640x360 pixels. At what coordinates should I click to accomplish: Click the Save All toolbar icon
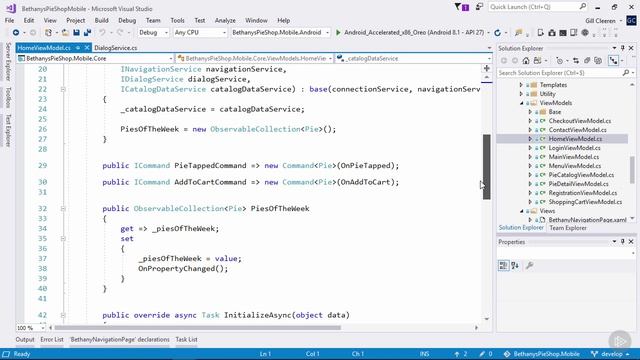point(87,33)
